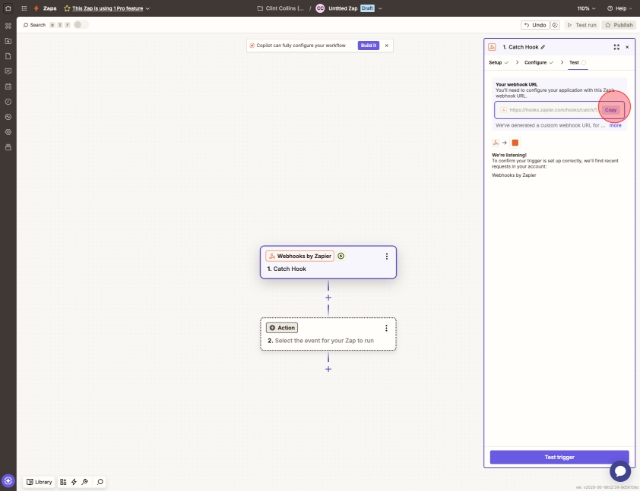Image resolution: width=640 pixels, height=491 pixels.
Task: Close the Catch Hook panel
Action: 627,47
